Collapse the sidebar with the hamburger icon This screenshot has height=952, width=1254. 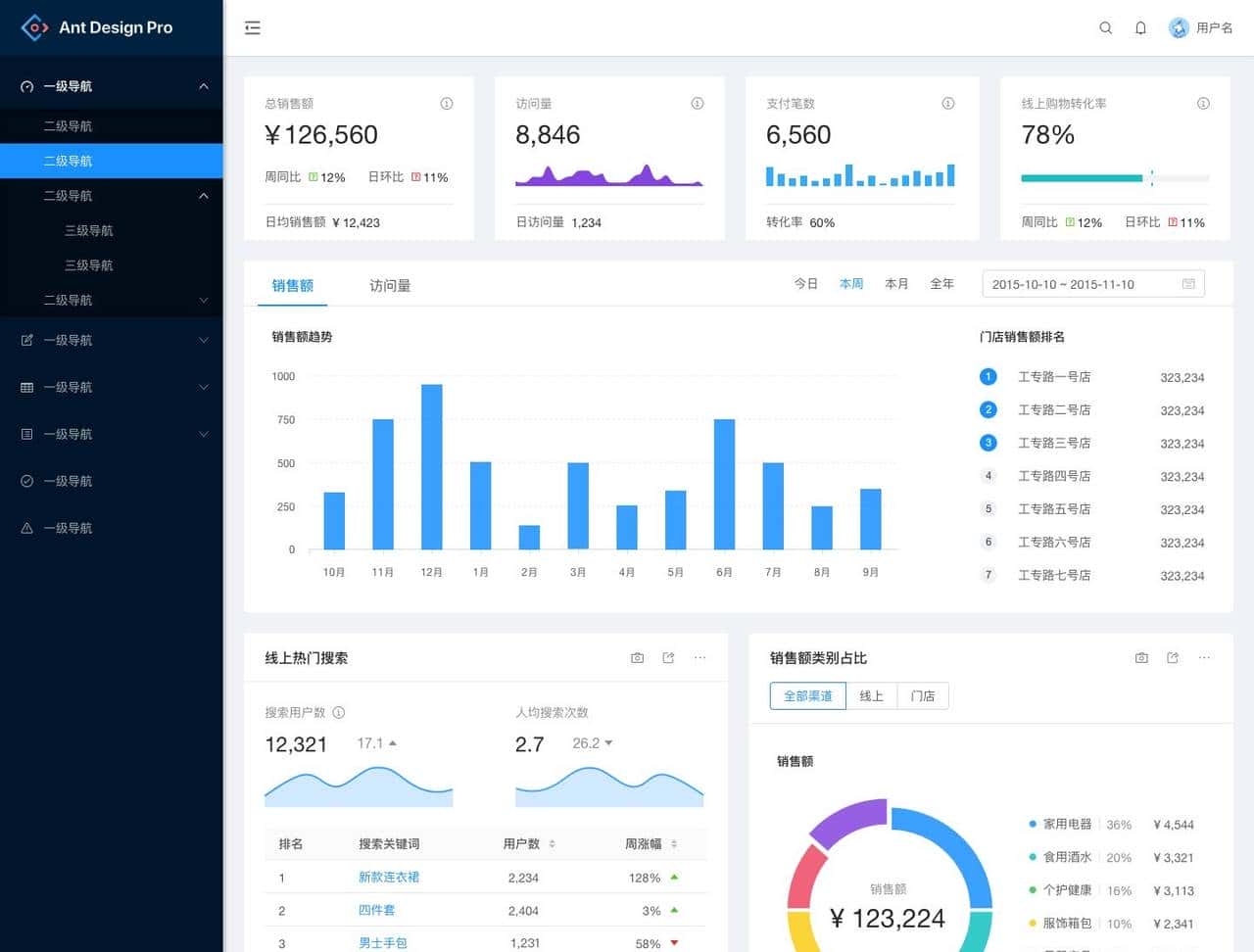click(x=252, y=27)
